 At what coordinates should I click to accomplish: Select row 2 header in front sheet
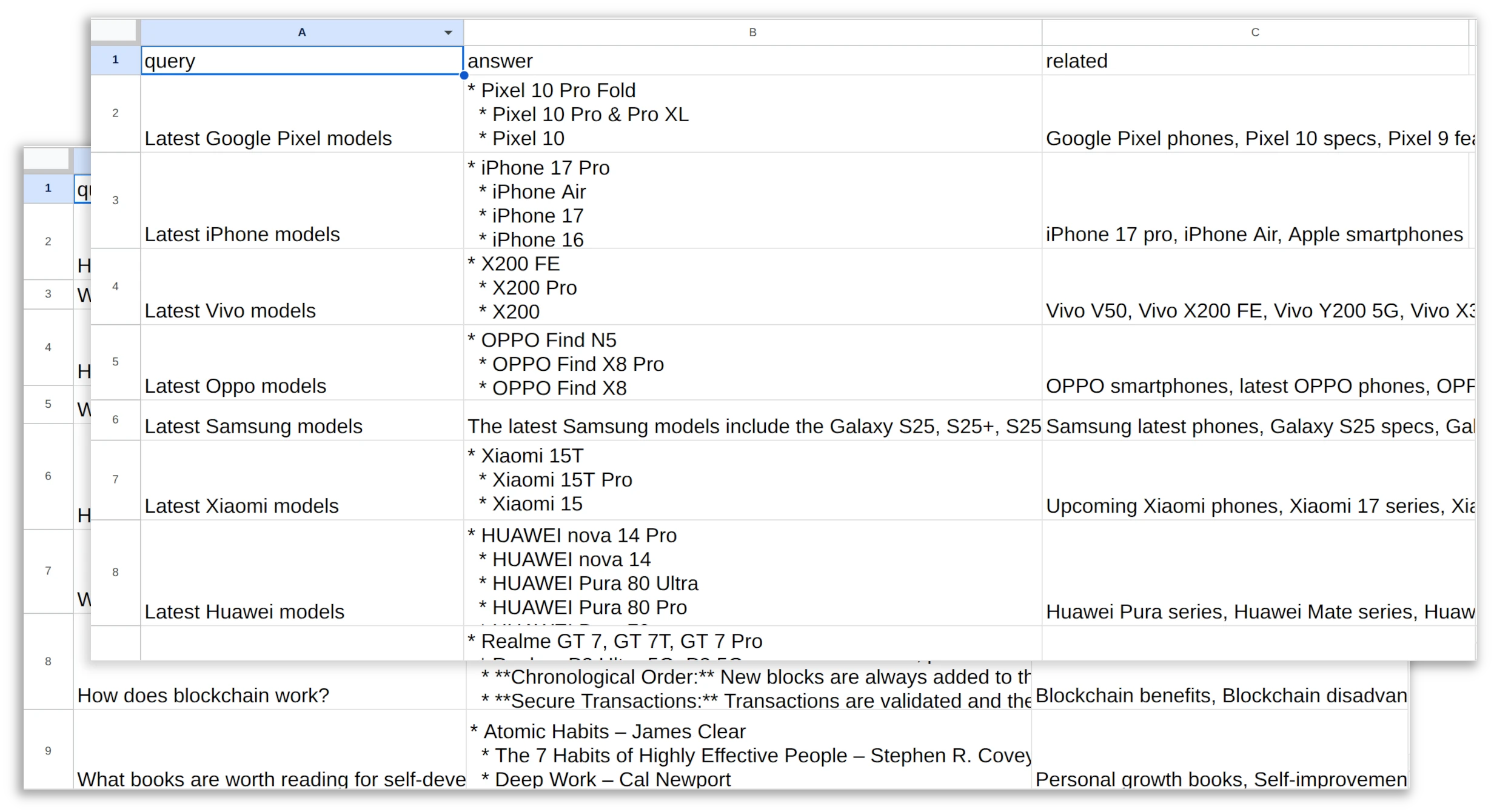(x=115, y=113)
